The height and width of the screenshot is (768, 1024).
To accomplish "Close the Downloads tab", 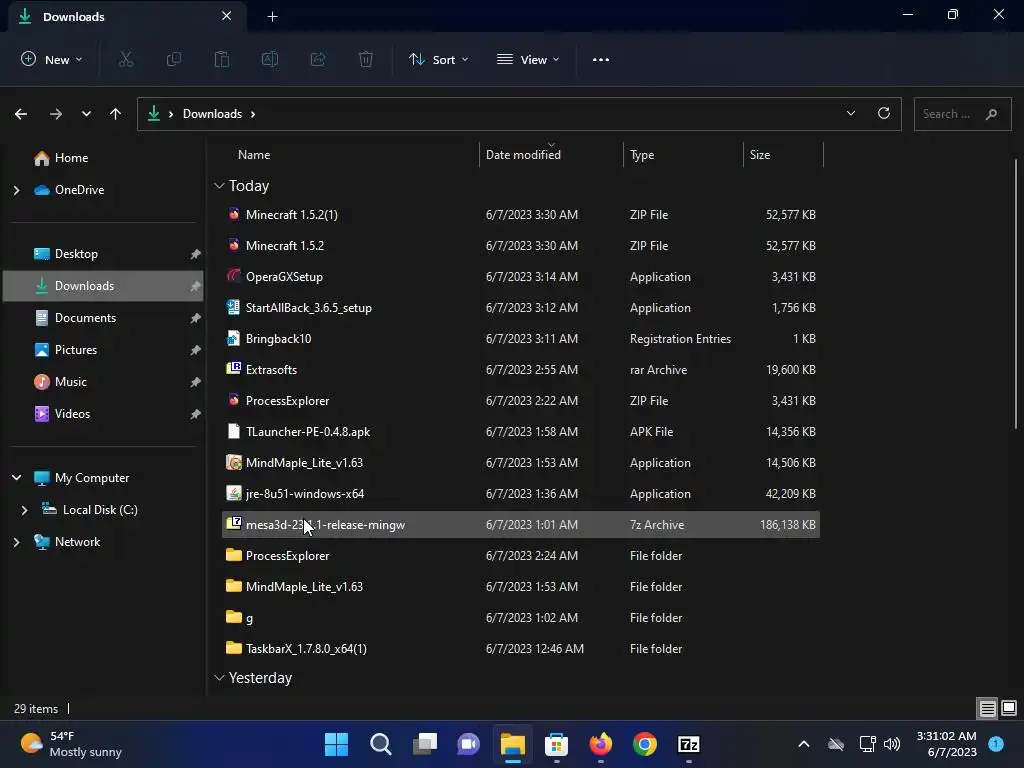I will pyautogui.click(x=226, y=16).
